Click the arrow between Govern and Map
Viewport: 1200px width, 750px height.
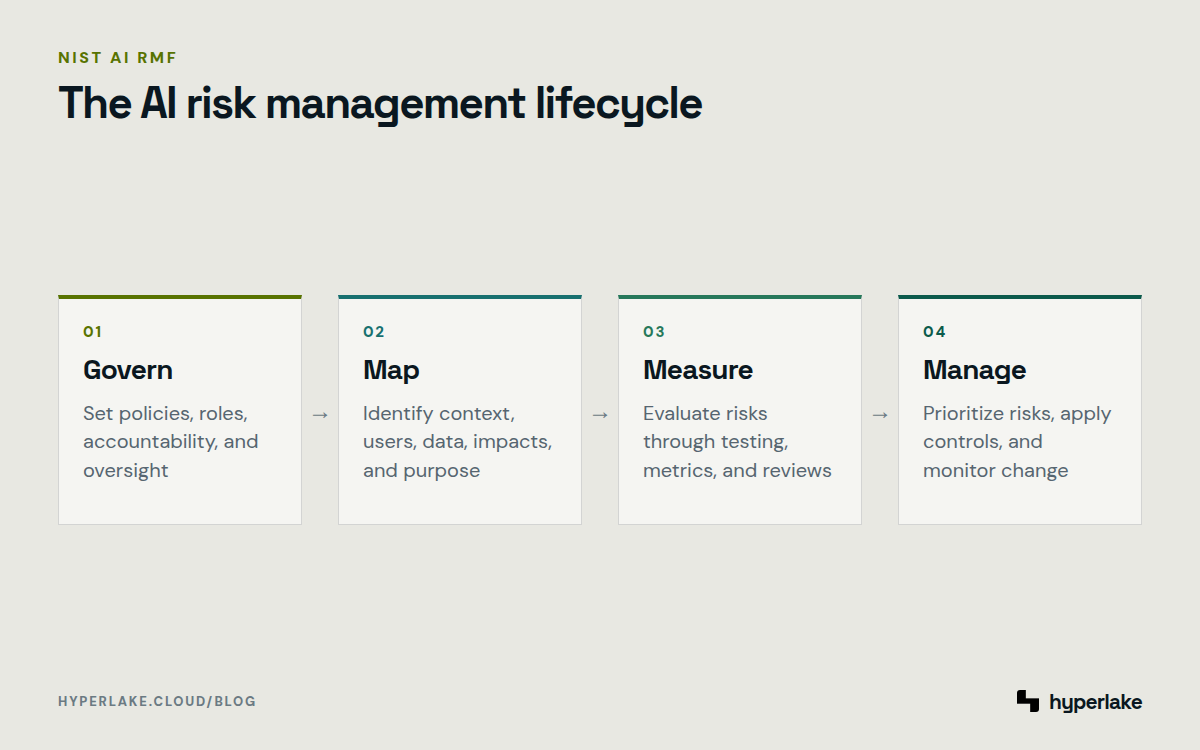click(320, 414)
